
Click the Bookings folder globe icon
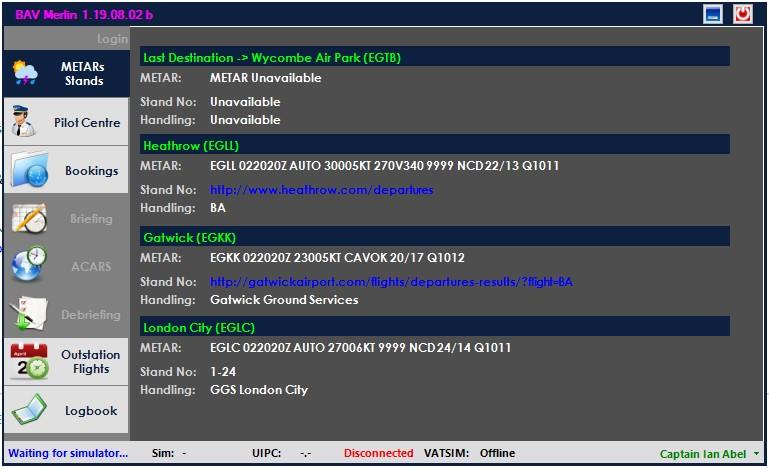tap(30, 170)
